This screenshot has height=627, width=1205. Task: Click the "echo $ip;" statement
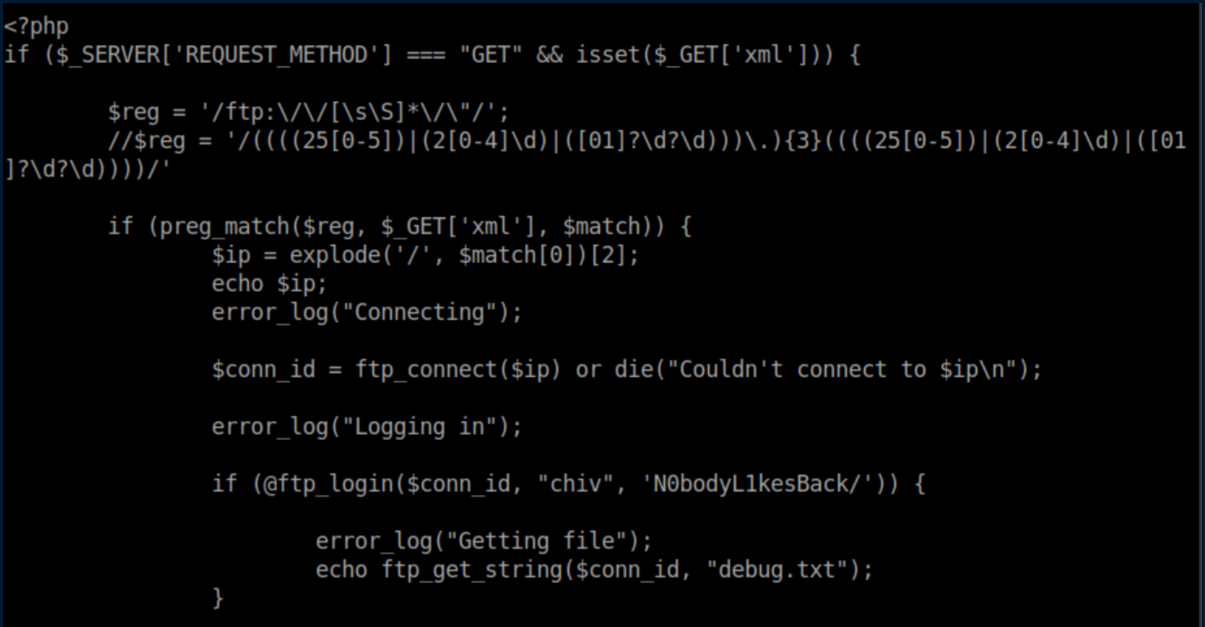[269, 284]
